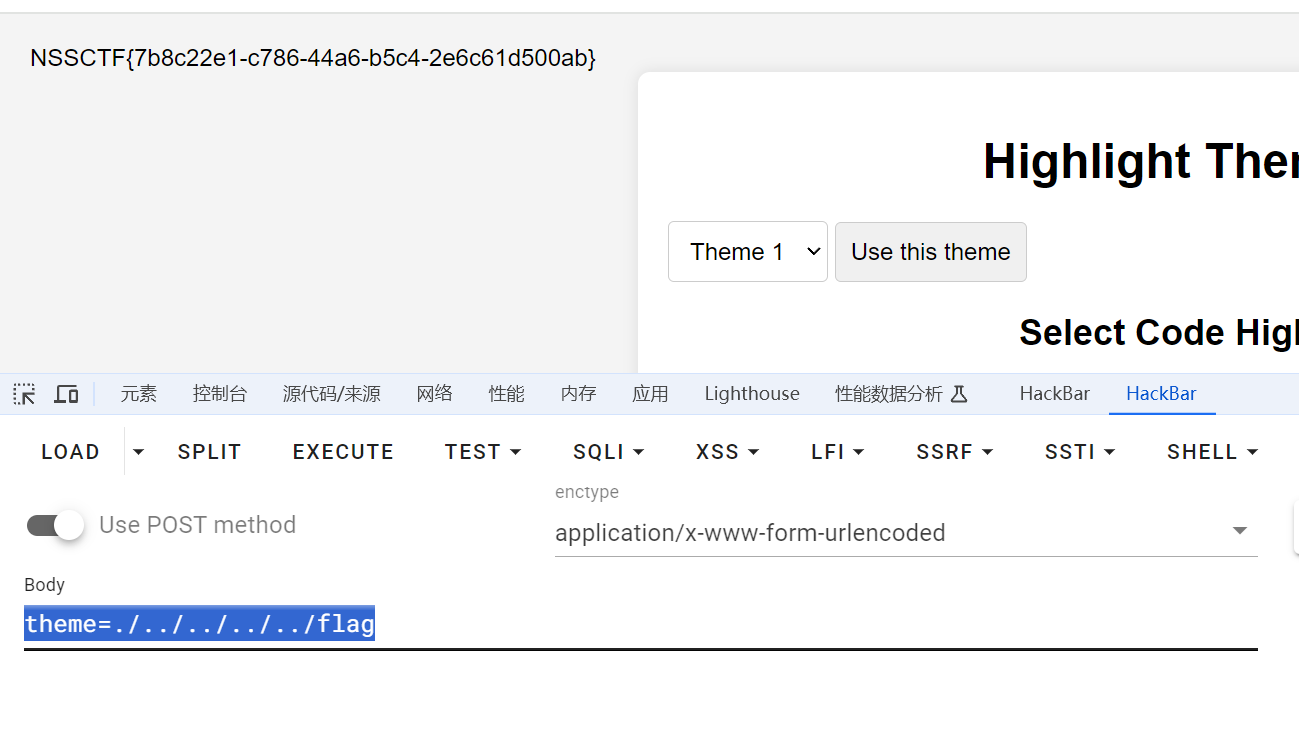Click the Use this theme button
The width and height of the screenshot is (1299, 740).
pos(930,251)
